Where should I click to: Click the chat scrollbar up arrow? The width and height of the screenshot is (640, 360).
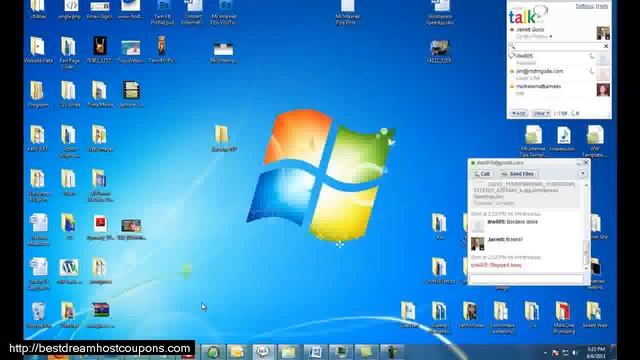586,185
